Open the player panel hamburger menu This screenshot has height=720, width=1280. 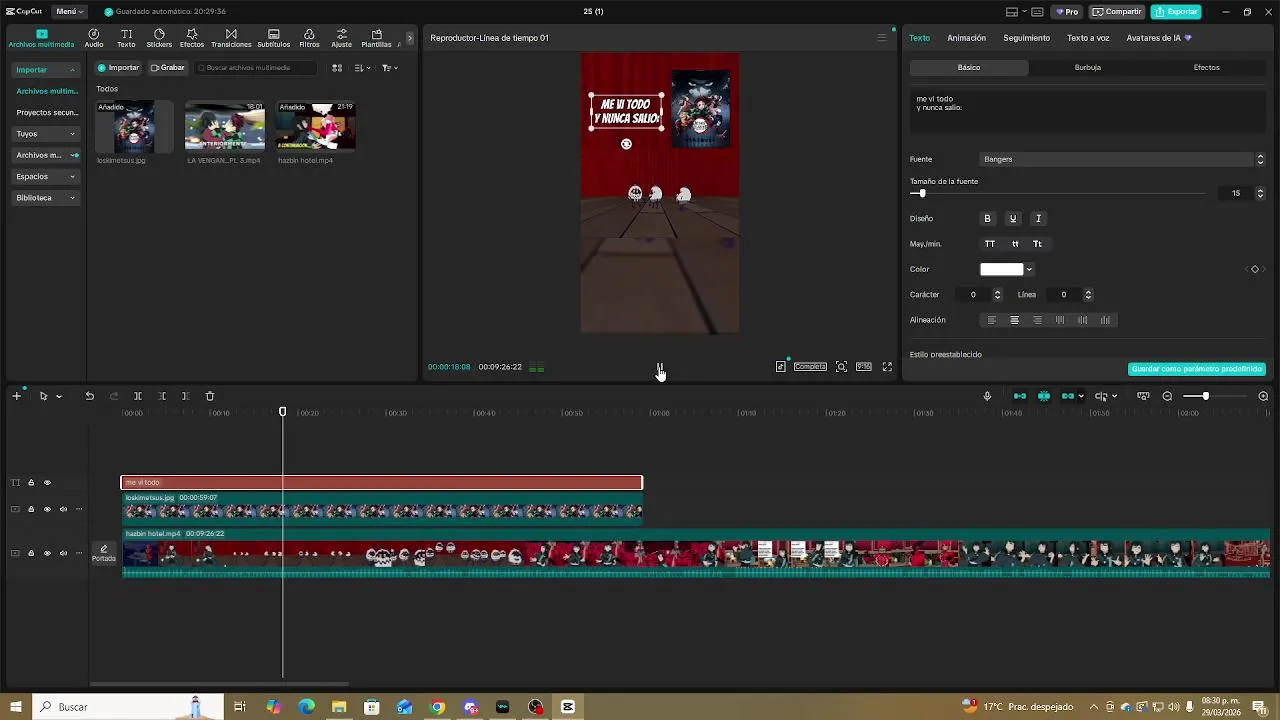coord(881,38)
